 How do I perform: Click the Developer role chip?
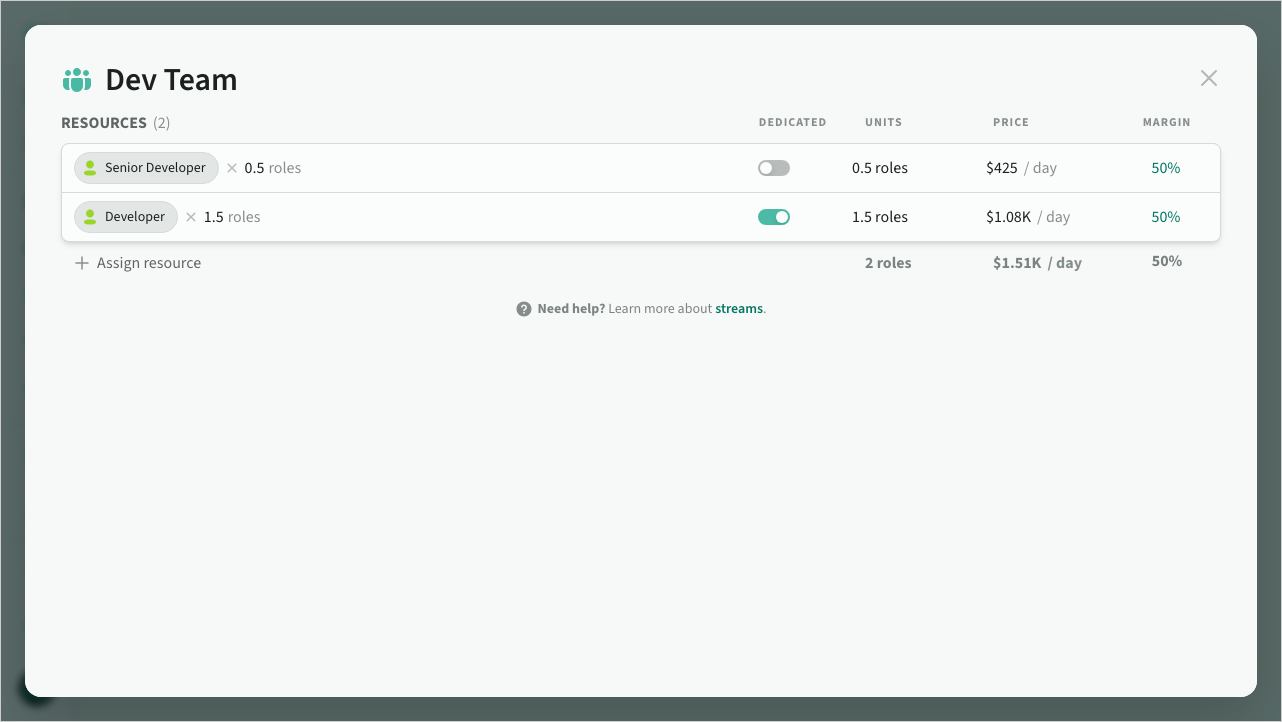(134, 217)
